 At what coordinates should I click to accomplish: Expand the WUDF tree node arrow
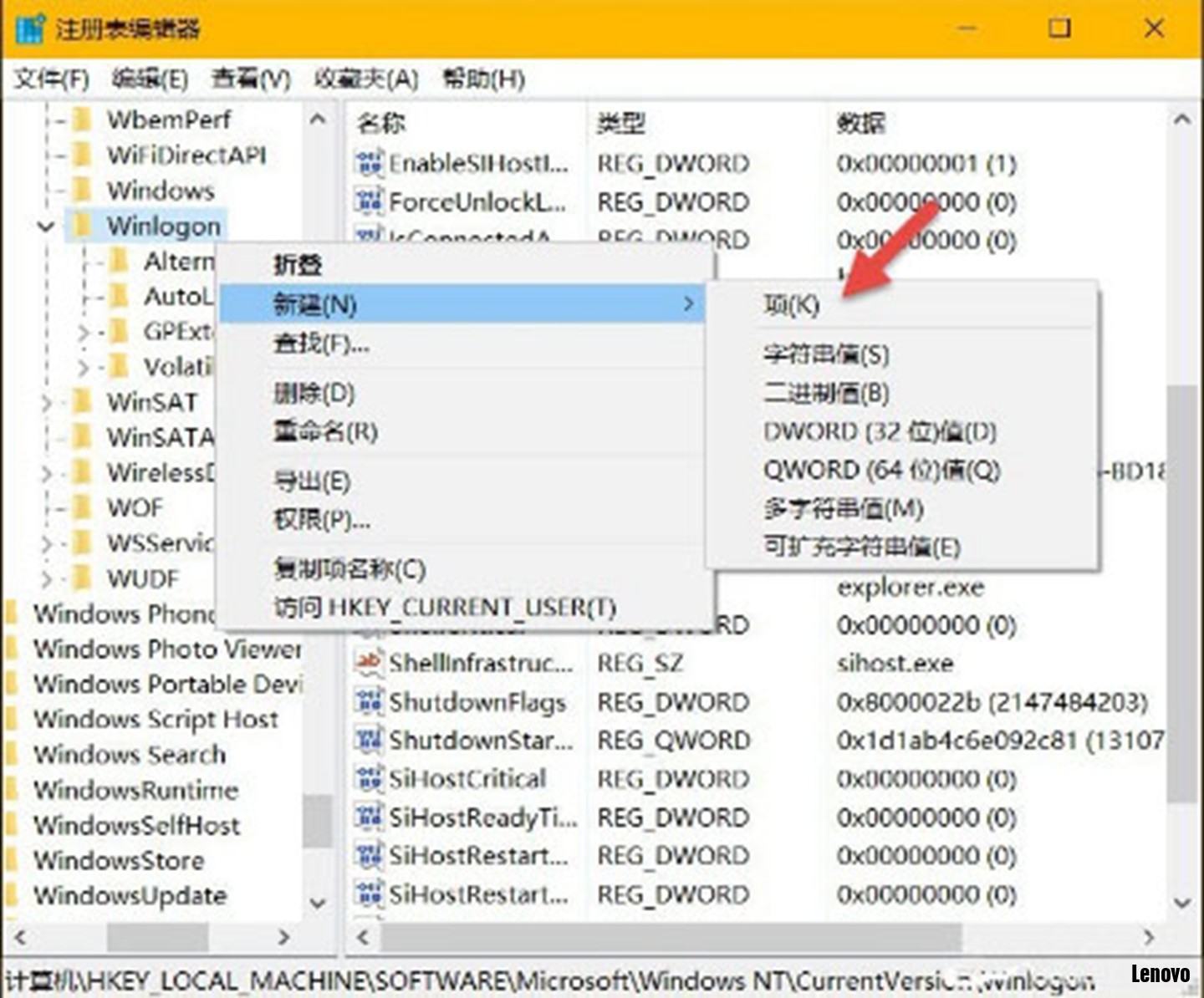tap(47, 578)
